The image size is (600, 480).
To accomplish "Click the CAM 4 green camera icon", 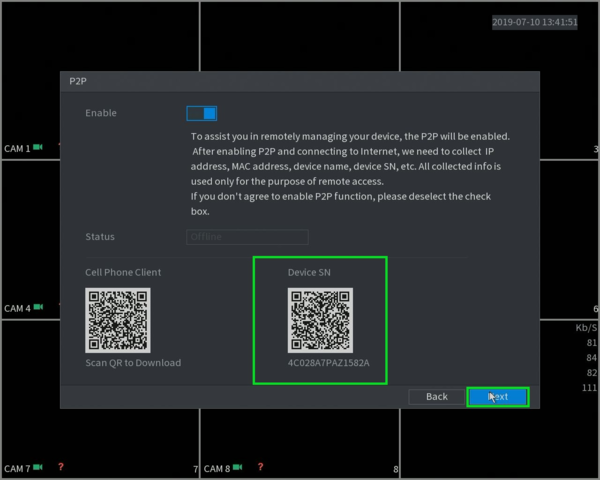I will click(38, 307).
